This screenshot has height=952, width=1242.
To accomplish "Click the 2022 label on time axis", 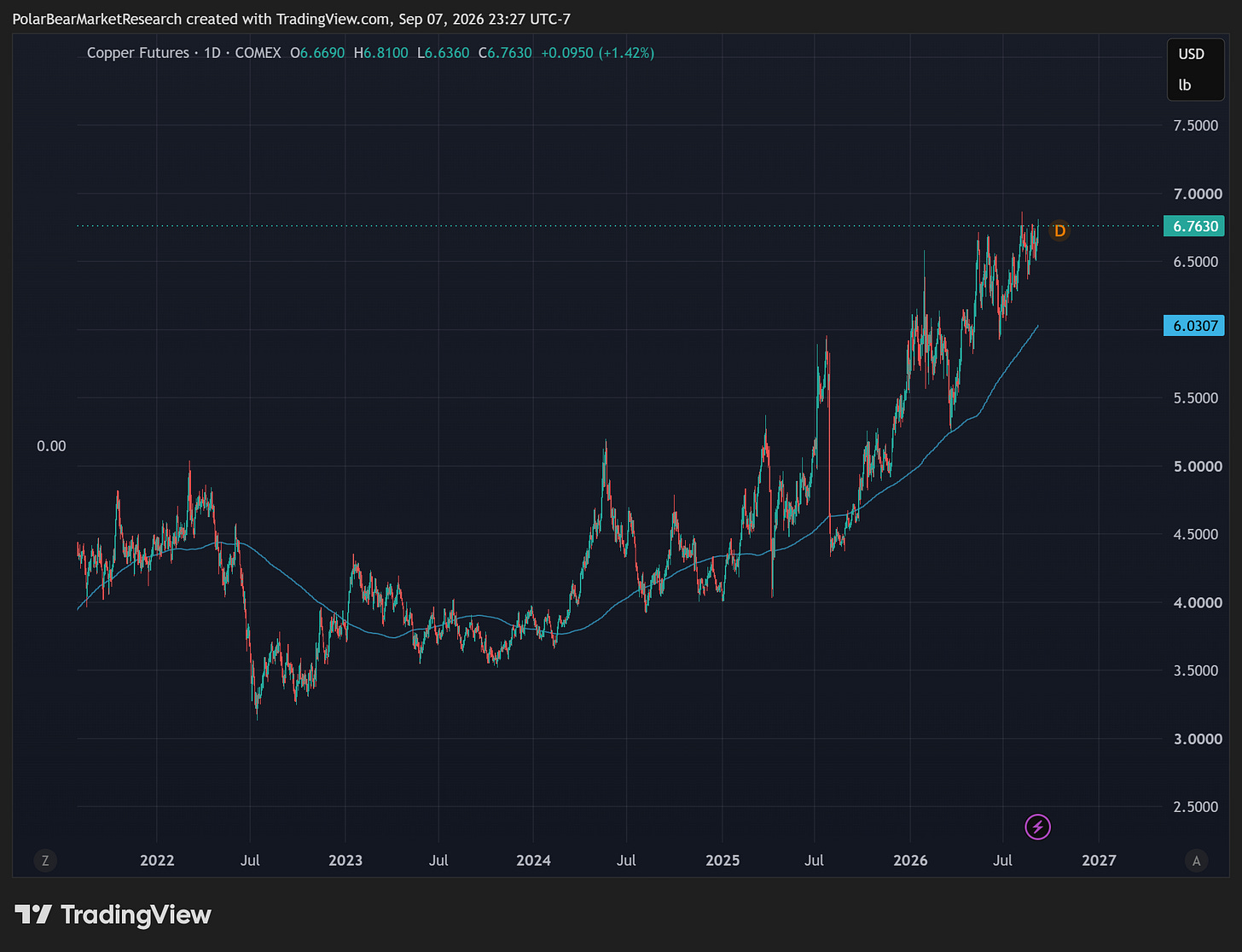I will click(157, 860).
